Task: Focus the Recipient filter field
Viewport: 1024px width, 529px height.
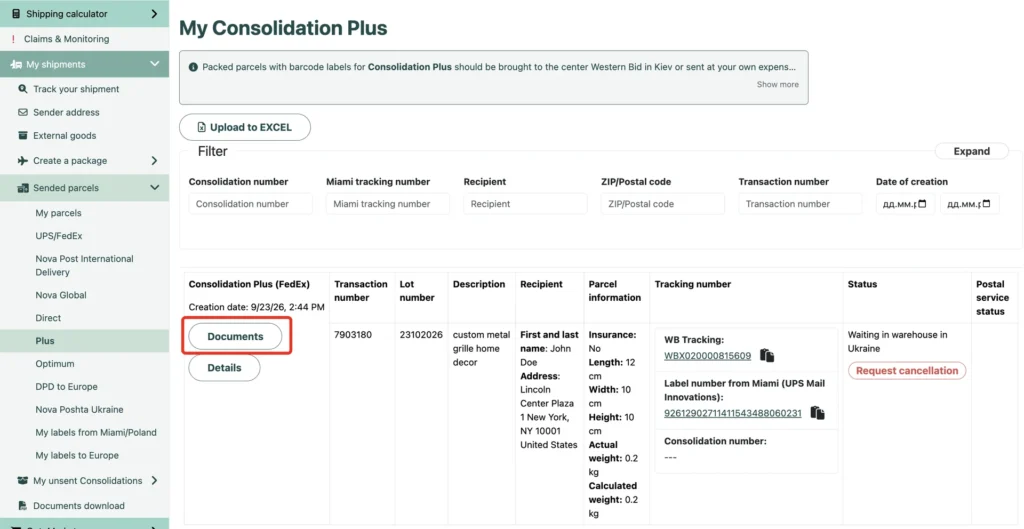Action: coord(526,204)
